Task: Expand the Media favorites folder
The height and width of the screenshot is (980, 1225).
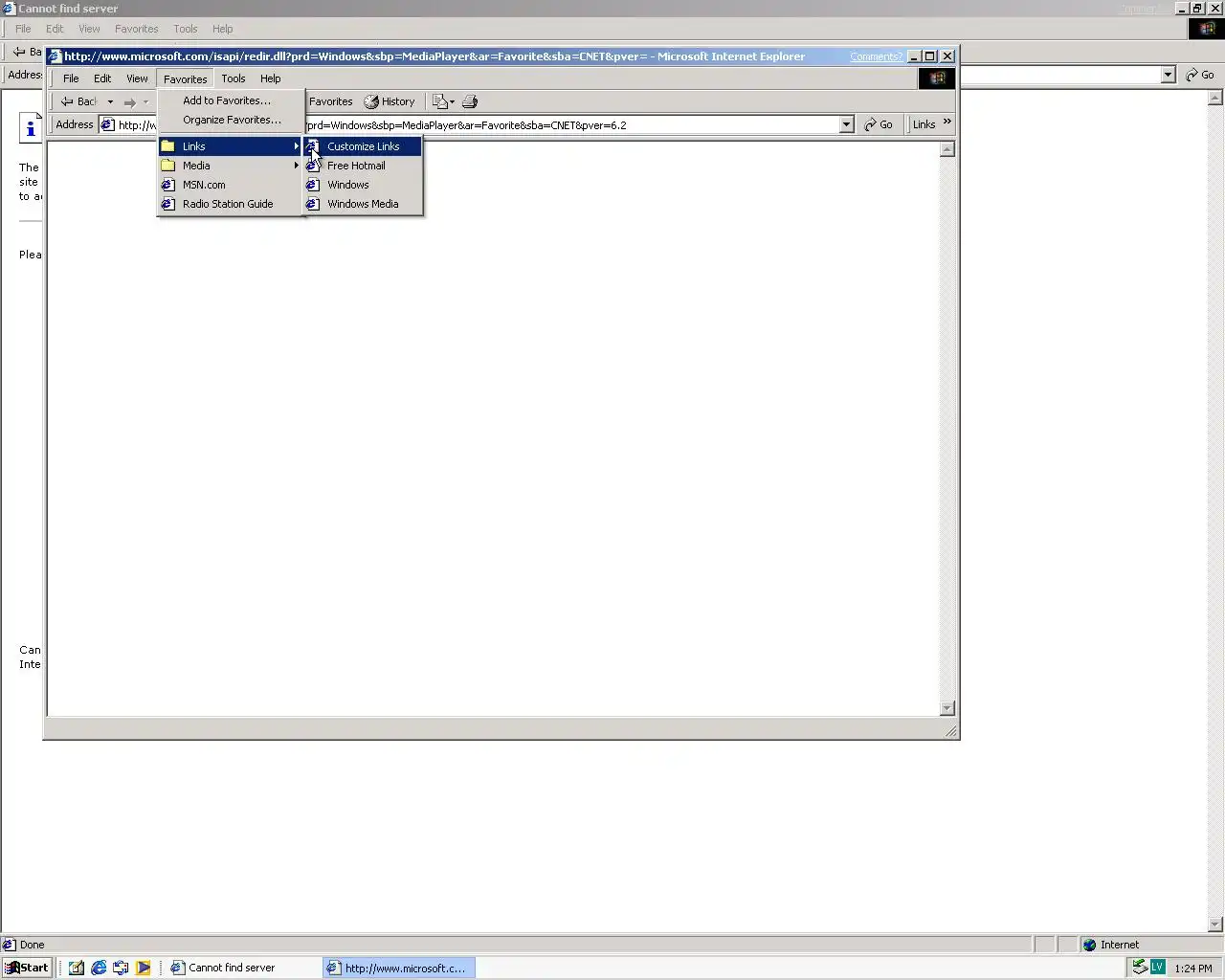Action: pyautogui.click(x=231, y=166)
